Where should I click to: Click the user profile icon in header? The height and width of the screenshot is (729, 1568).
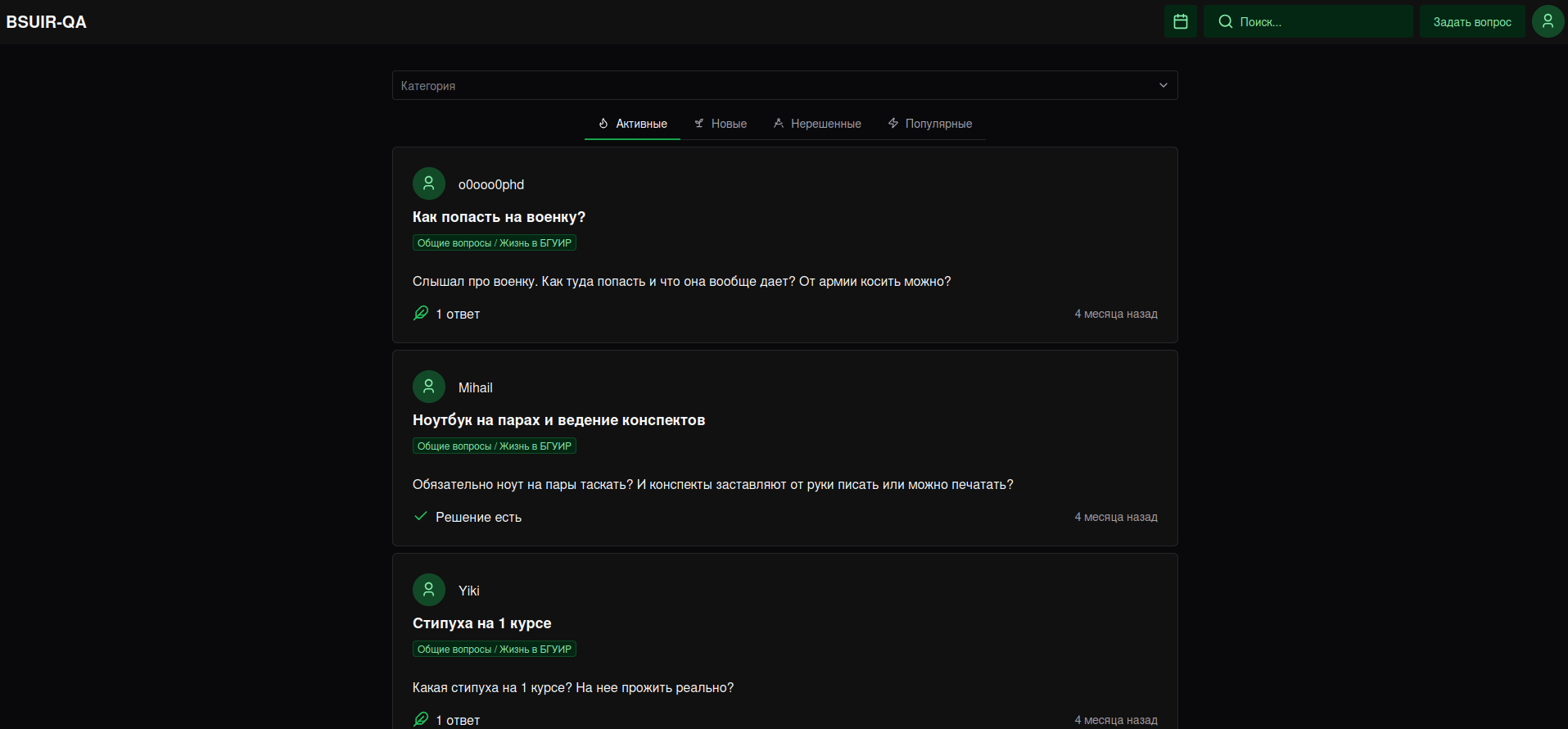[1548, 21]
